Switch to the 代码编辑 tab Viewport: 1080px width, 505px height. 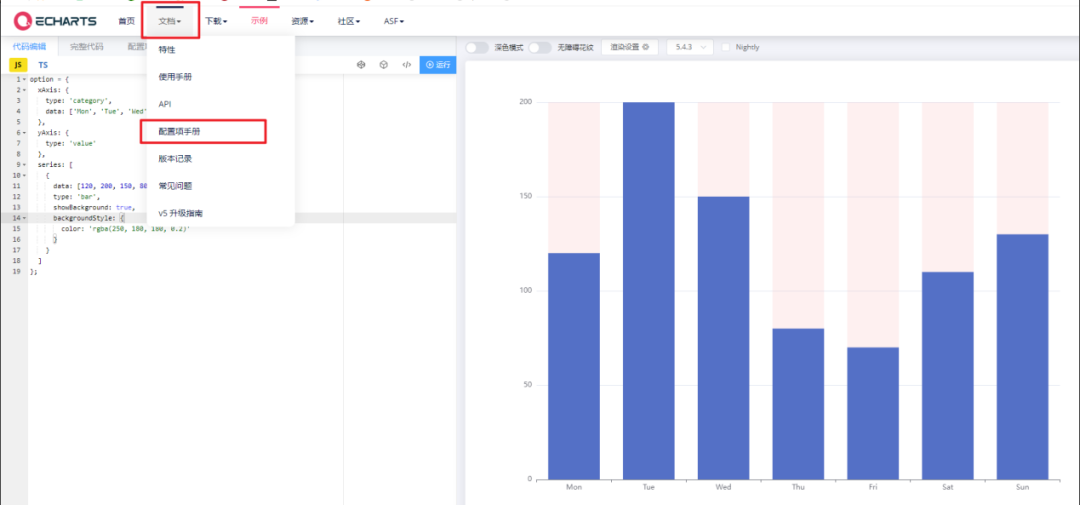29,47
